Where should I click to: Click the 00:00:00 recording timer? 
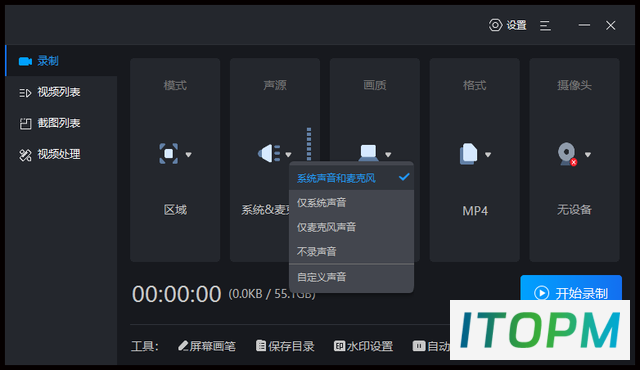pos(176,294)
